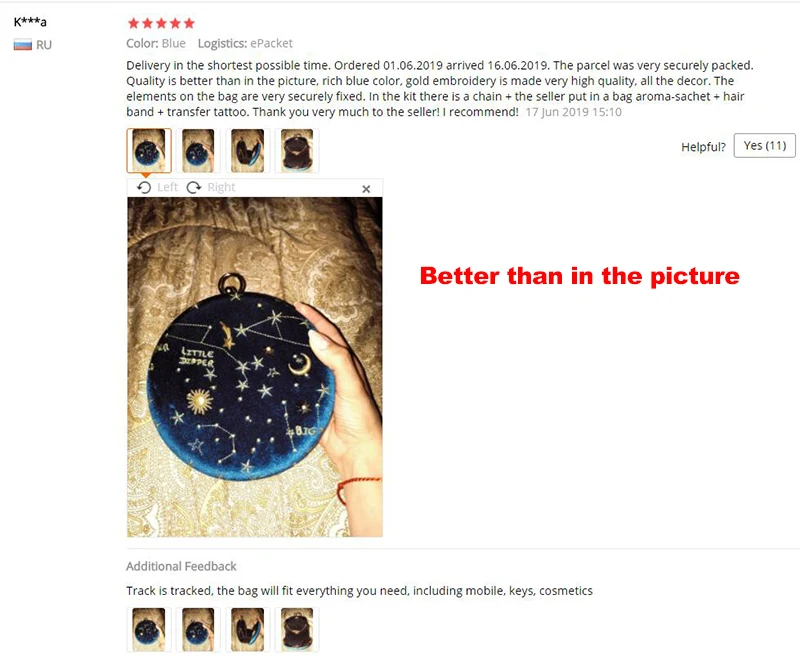Screen dimensions: 800x657
Task: Click the Yes (11) helpful button
Action: click(764, 146)
